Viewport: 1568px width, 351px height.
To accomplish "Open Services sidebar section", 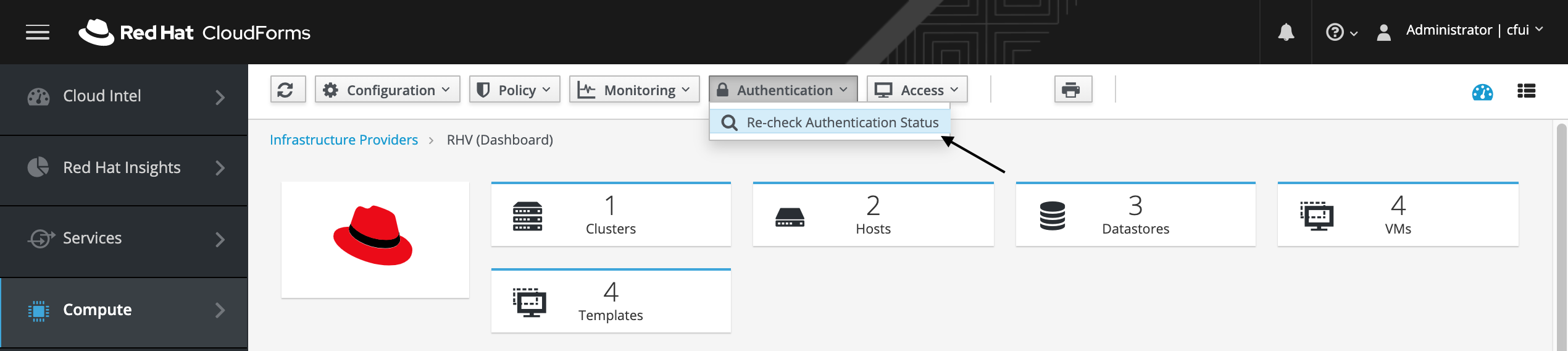I will pos(123,242).
